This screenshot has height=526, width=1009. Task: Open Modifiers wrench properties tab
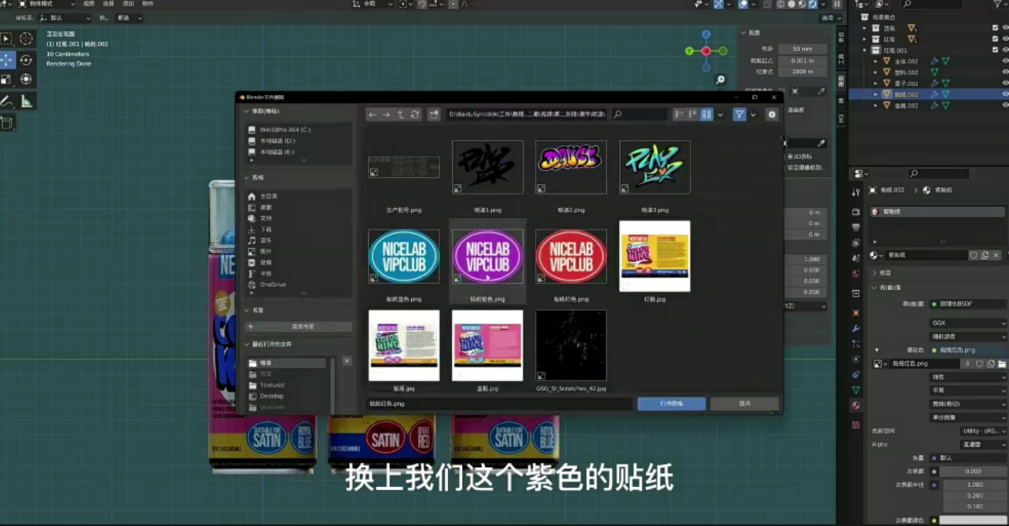856,329
